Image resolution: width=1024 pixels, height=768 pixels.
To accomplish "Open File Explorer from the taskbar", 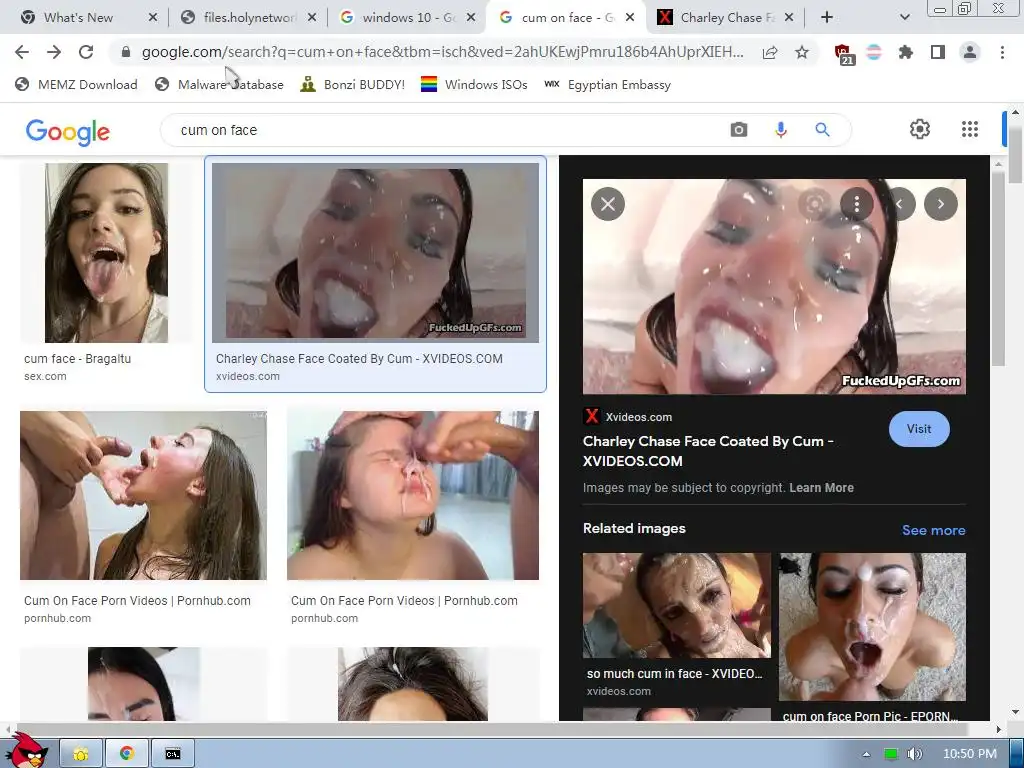I will tap(81, 754).
